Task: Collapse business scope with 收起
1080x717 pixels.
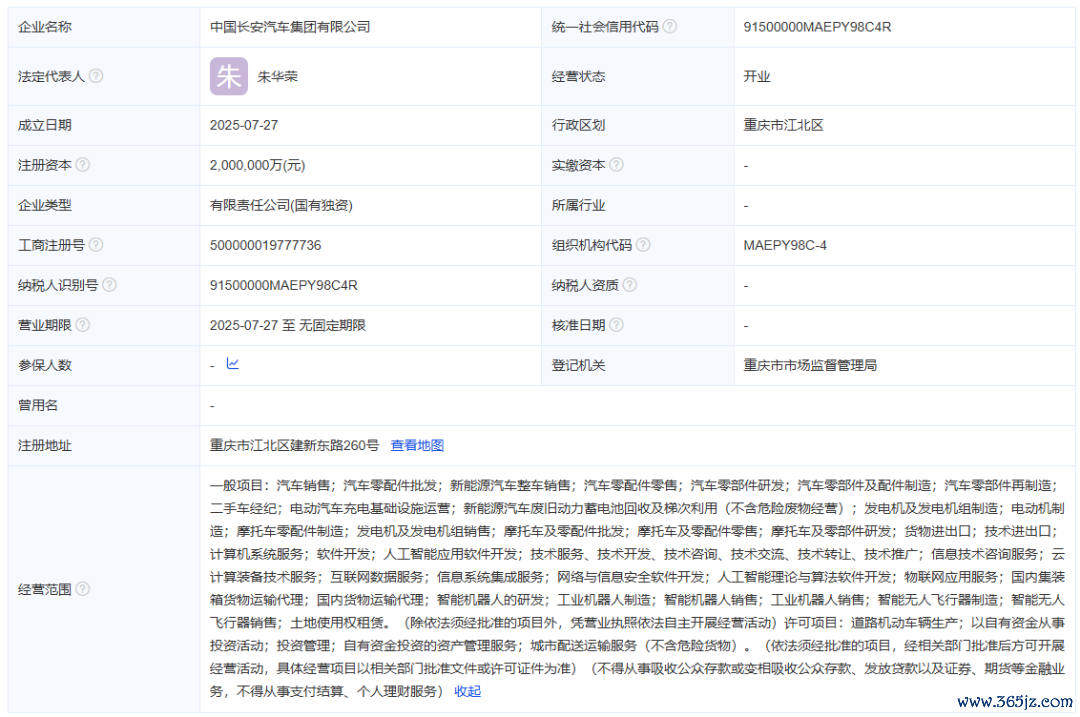Action: click(x=468, y=692)
